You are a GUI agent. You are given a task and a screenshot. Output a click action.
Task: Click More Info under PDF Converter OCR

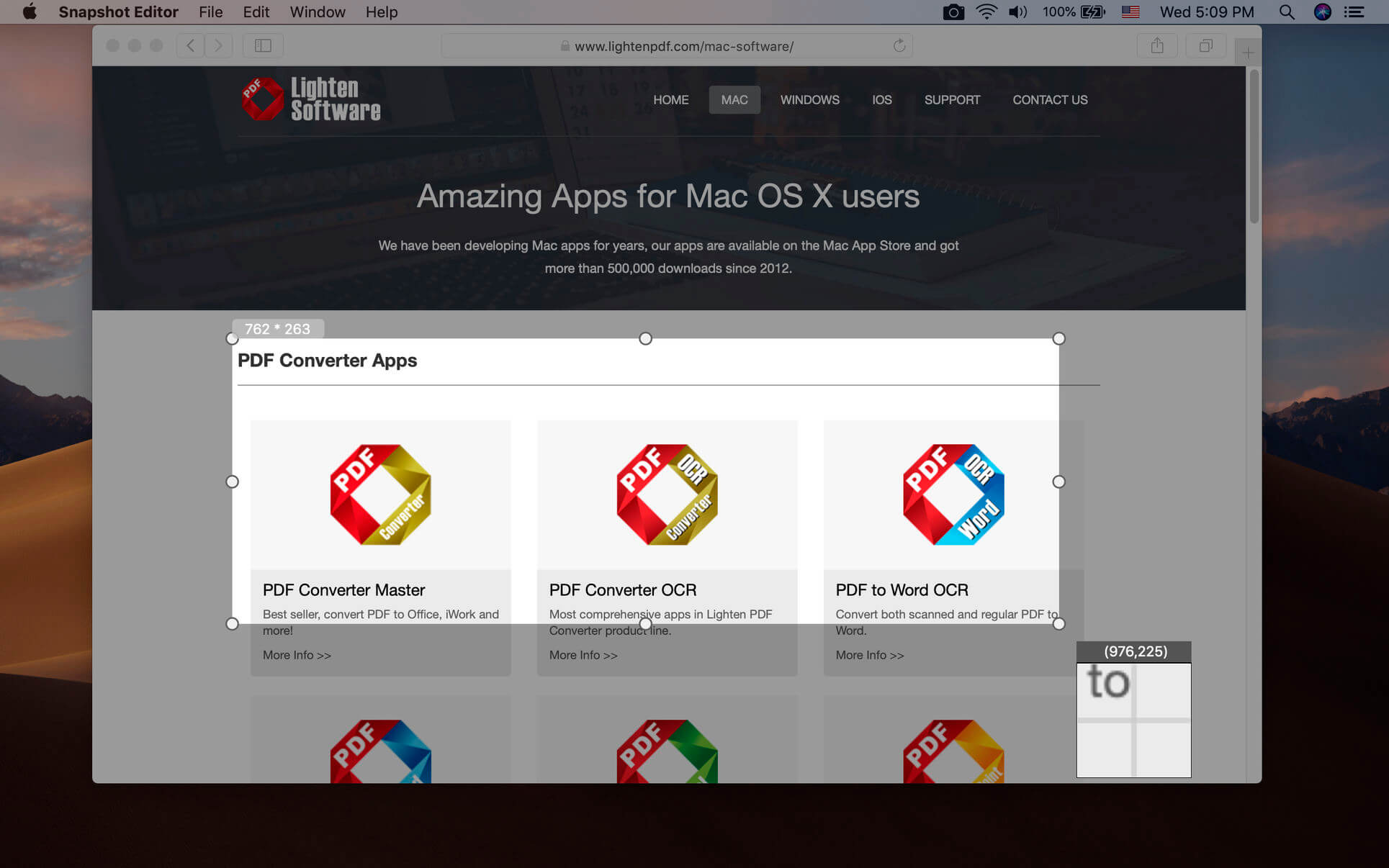tap(583, 655)
